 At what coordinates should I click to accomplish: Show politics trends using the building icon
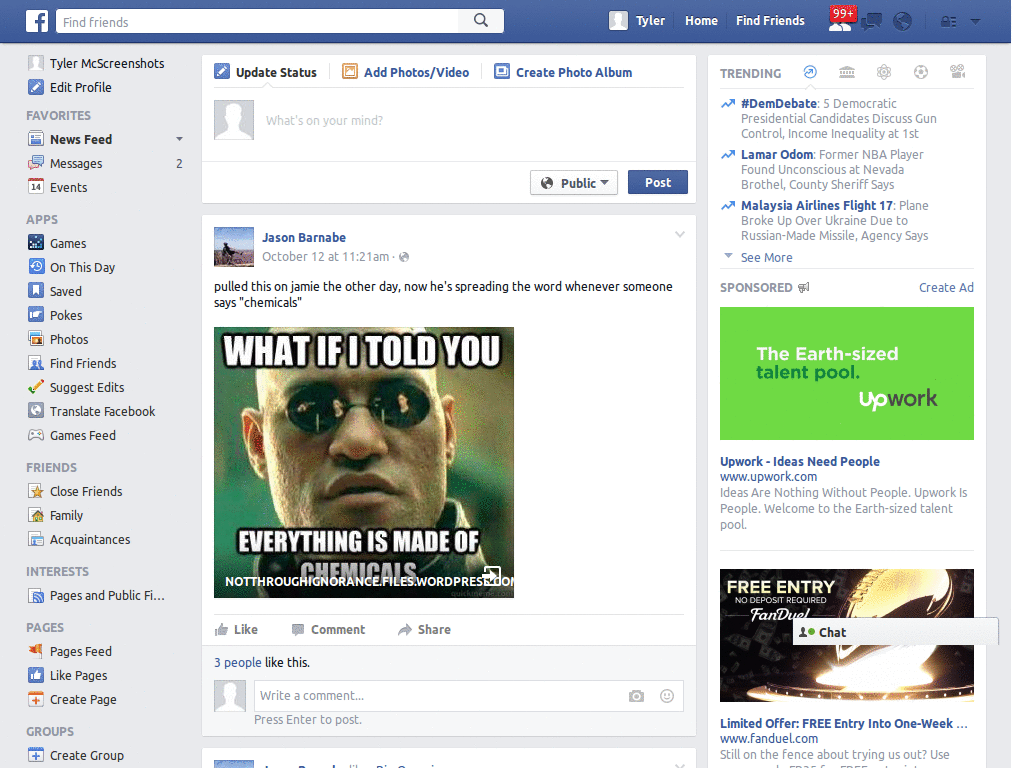coord(847,72)
